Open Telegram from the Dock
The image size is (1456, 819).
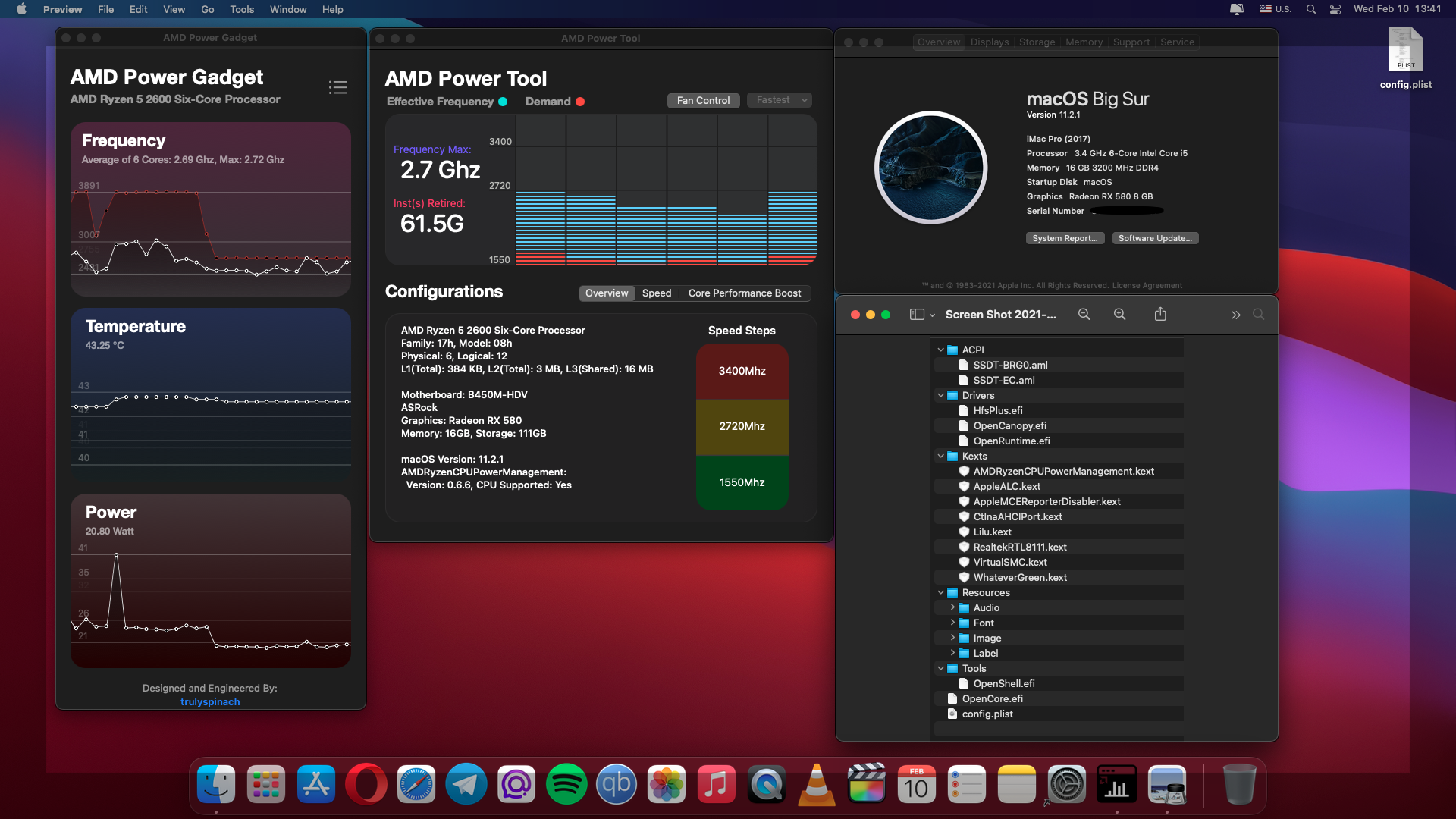466,785
